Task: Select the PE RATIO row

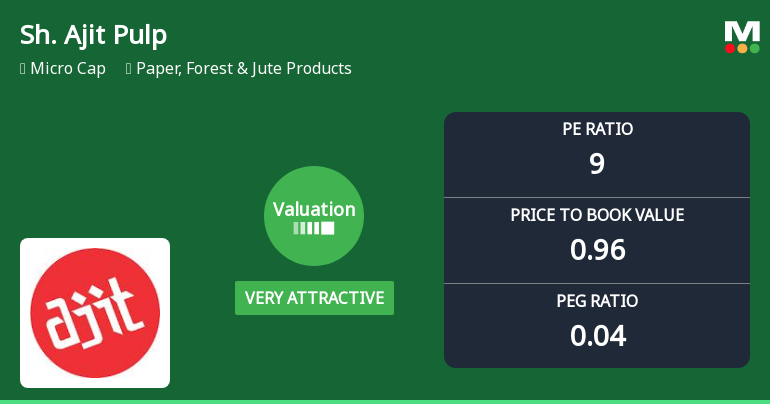Action: [x=597, y=155]
